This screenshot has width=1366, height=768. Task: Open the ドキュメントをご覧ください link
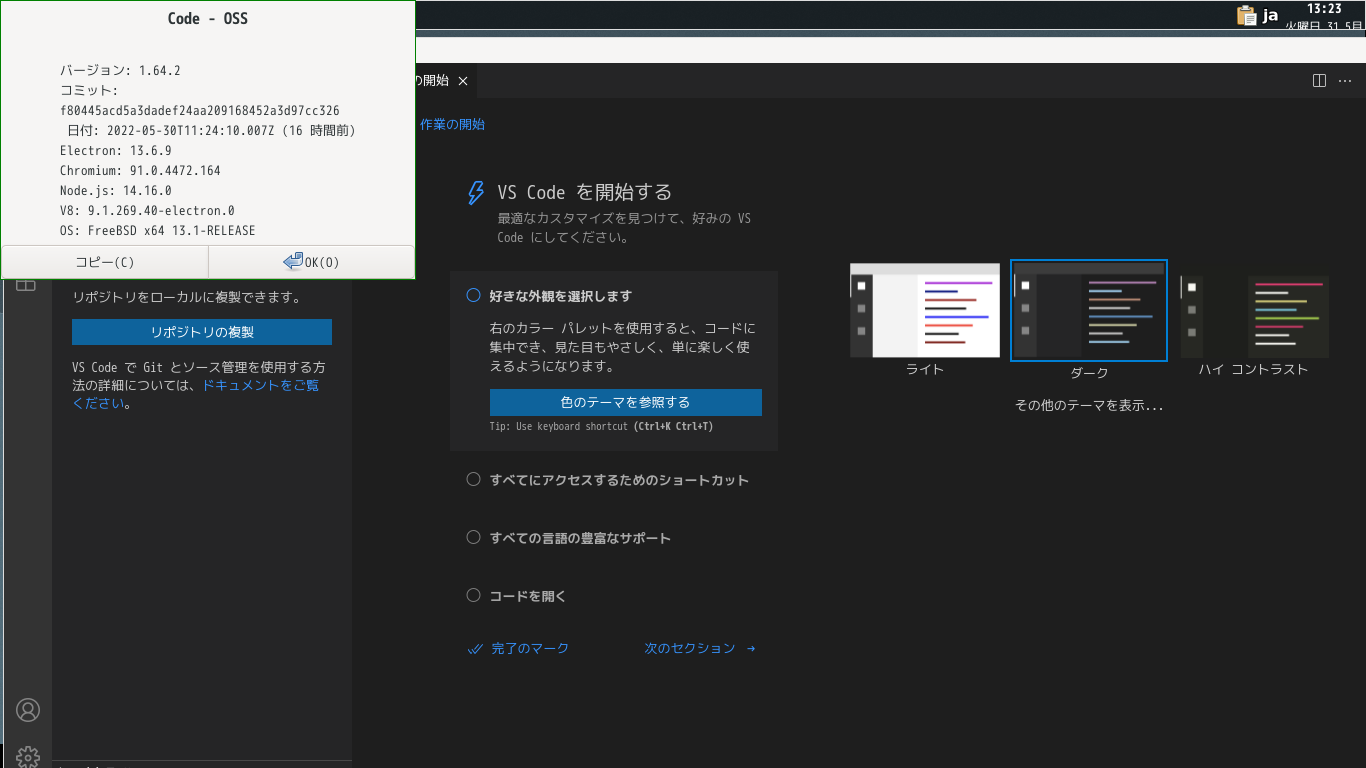tap(196, 394)
